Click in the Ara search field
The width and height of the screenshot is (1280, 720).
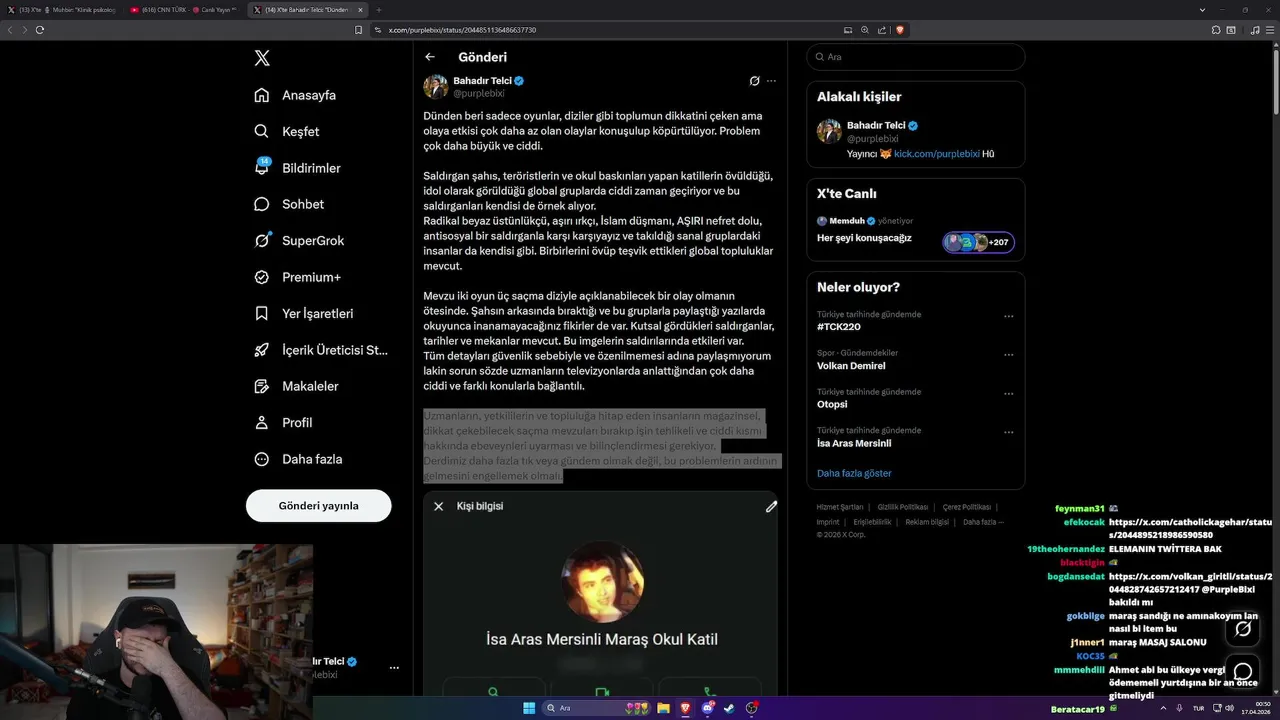click(915, 57)
